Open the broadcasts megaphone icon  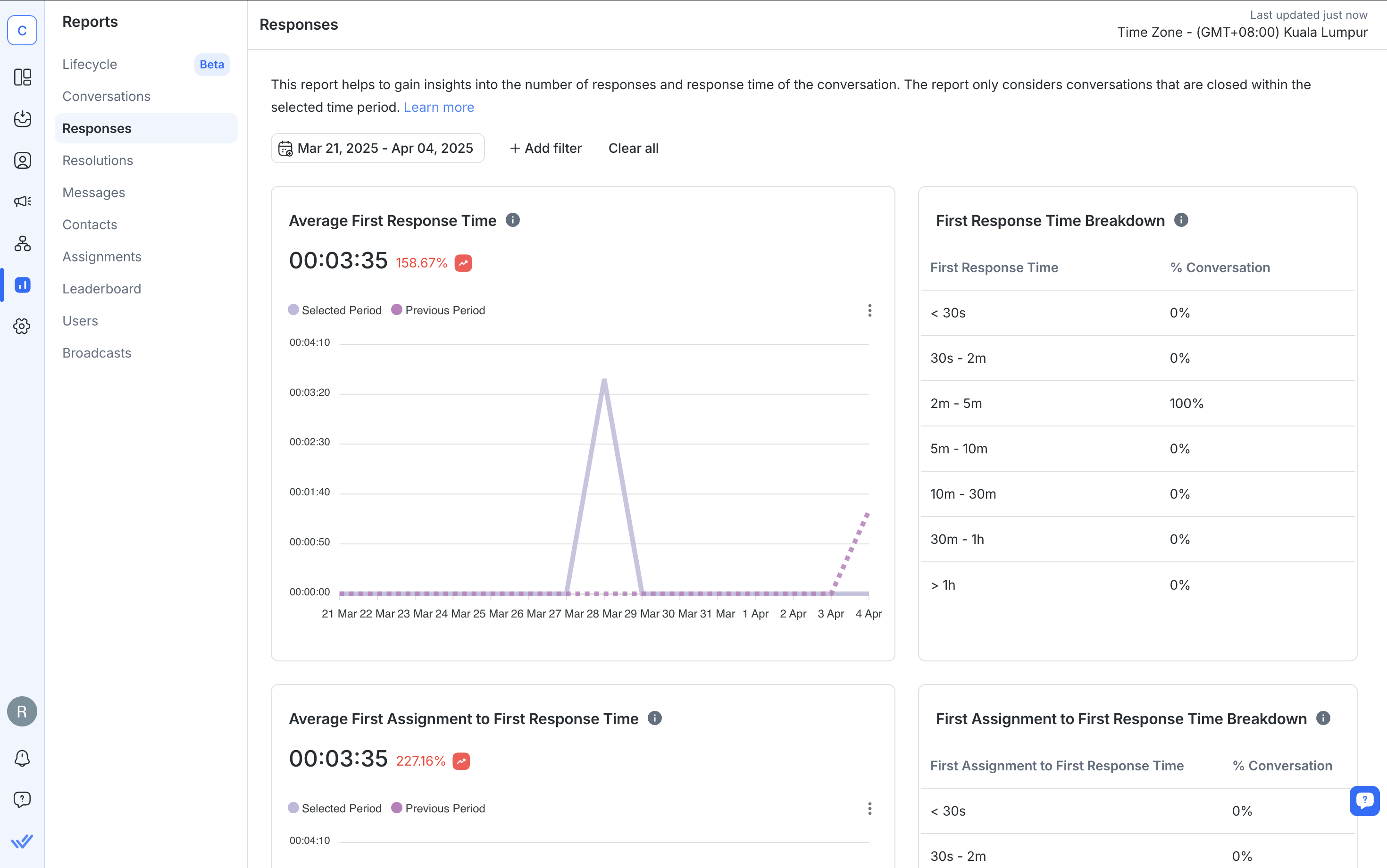click(22, 201)
